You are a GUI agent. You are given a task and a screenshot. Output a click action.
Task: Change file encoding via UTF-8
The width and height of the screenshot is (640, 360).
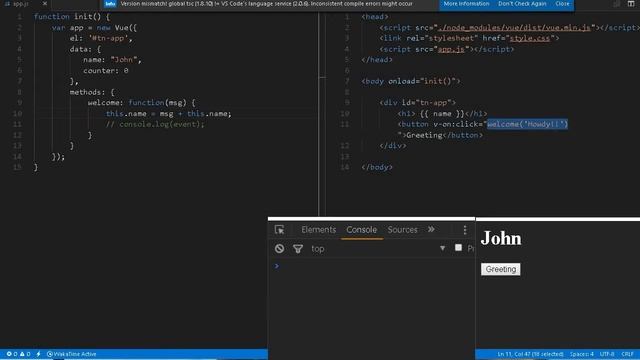pyautogui.click(x=607, y=354)
